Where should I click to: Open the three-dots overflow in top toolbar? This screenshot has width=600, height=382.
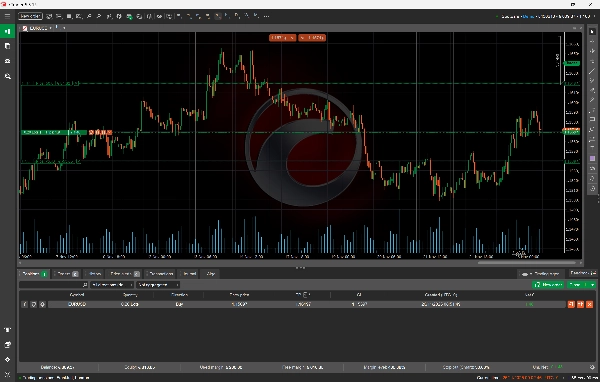266,16
